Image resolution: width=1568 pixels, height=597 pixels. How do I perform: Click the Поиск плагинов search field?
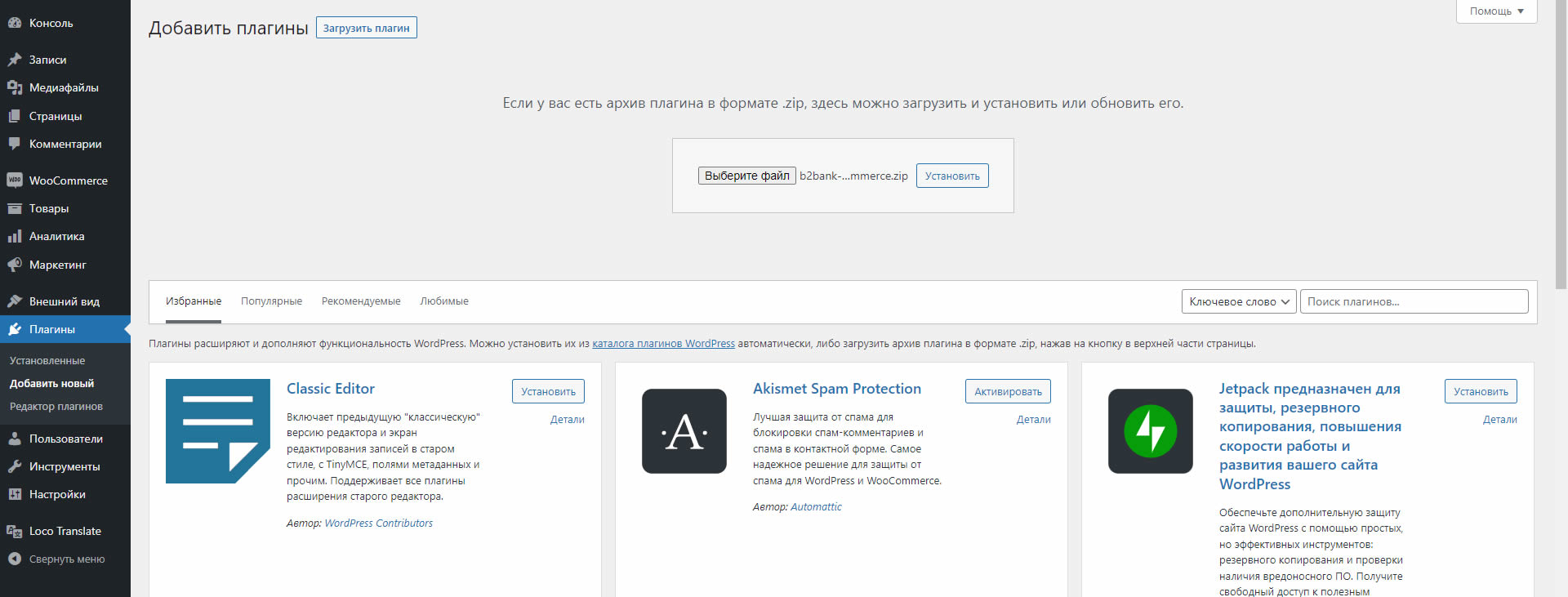pos(1414,301)
